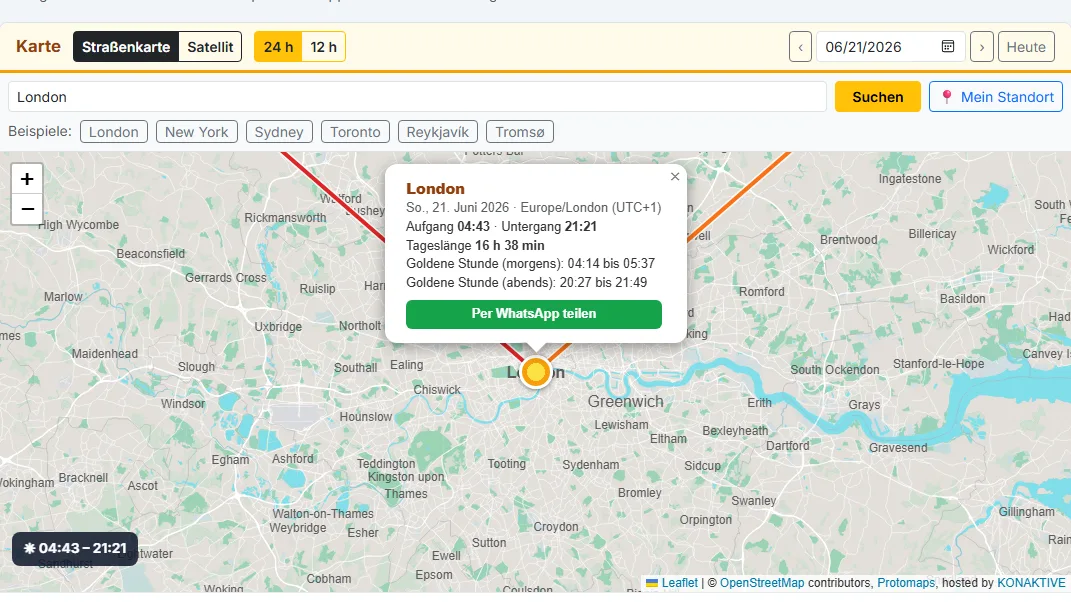This screenshot has height=602, width=1071.
Task: Zoom out of the map with minus button
Action: 27,209
